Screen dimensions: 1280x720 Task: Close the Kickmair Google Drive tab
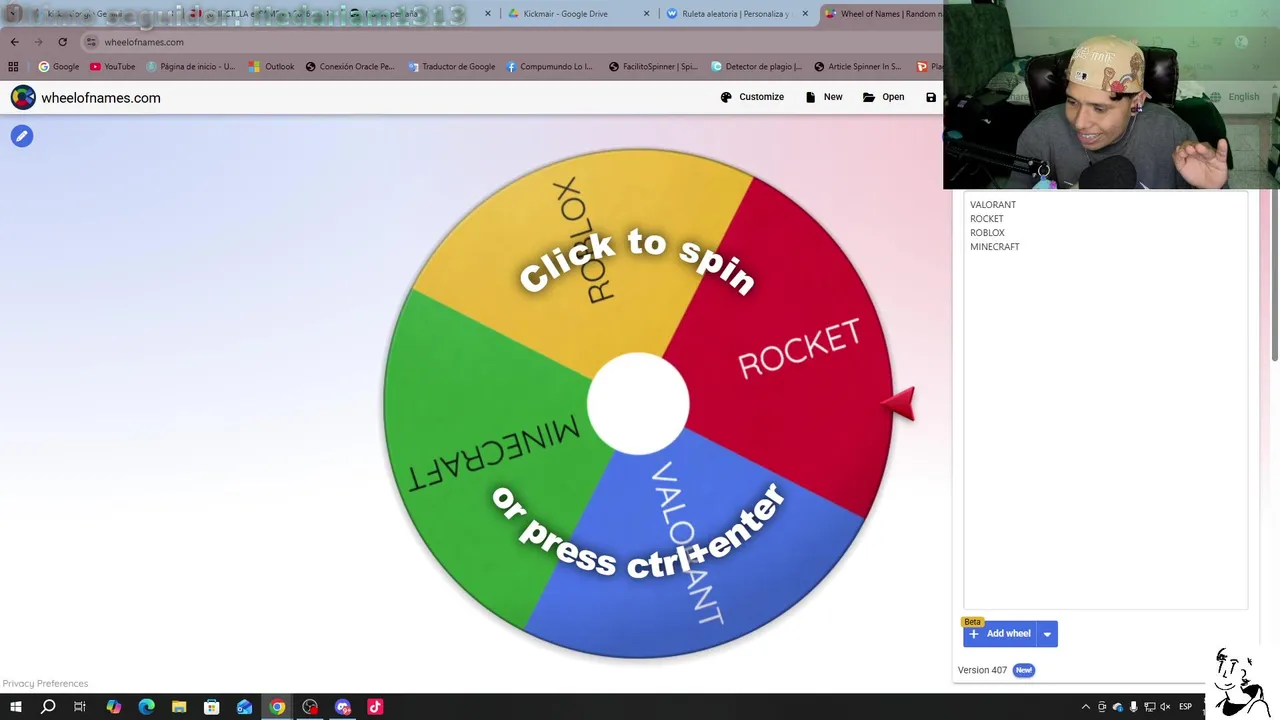pyautogui.click(x=646, y=14)
